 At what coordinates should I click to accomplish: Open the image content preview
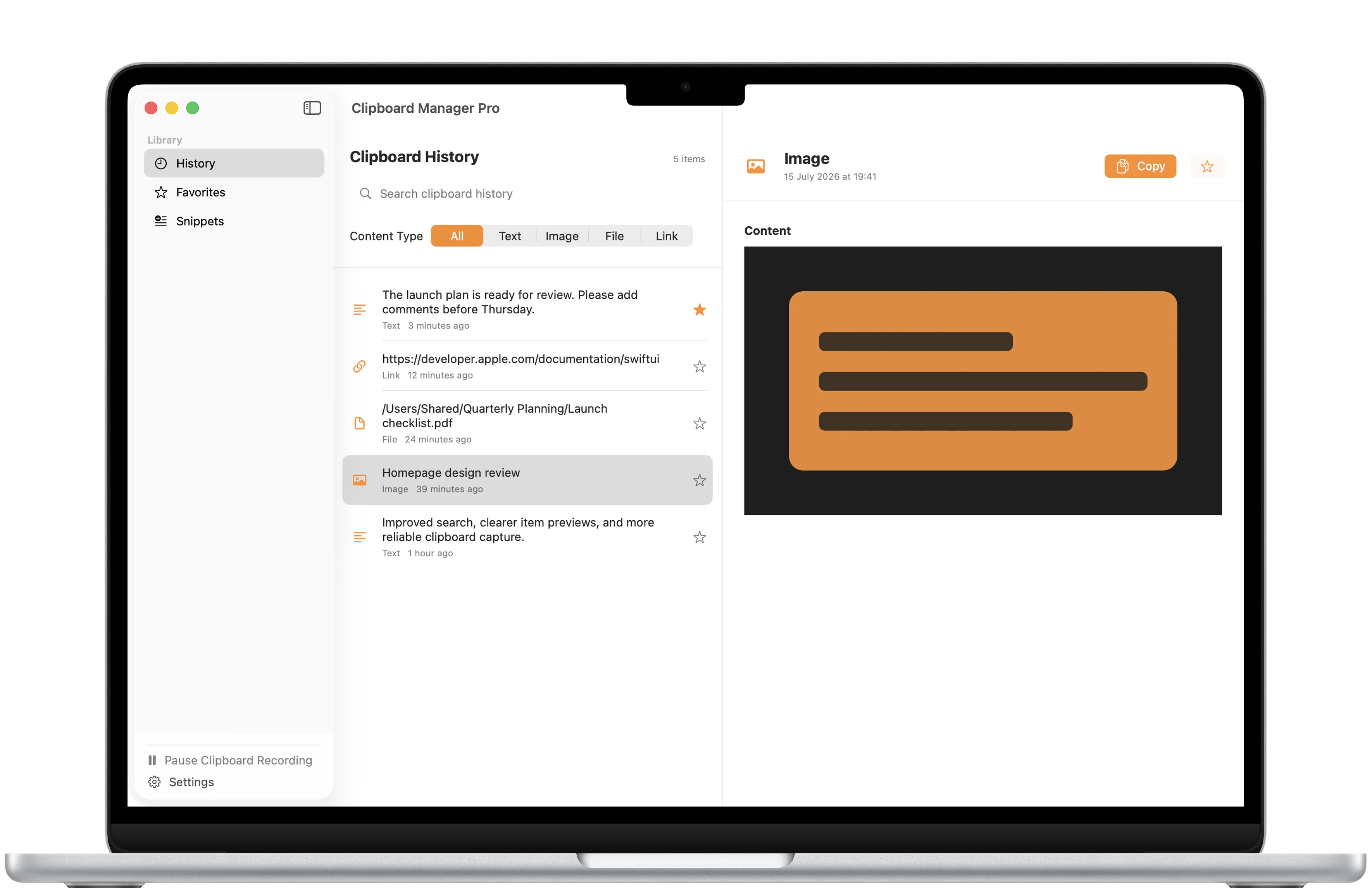[982, 381]
